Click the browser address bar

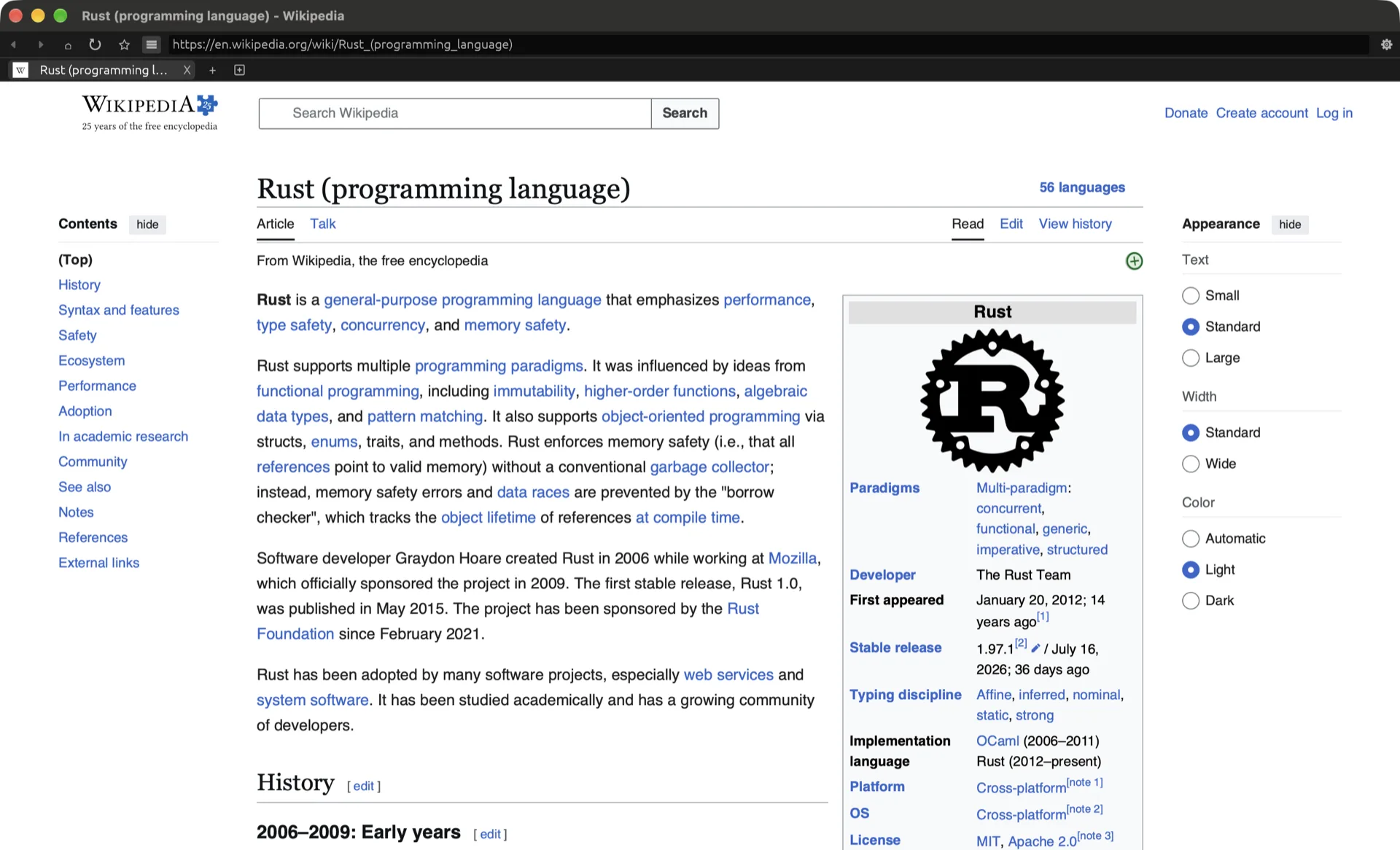[x=768, y=44]
